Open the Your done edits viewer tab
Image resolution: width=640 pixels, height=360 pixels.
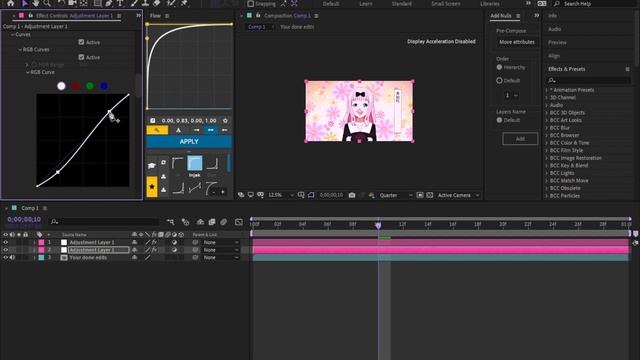[x=297, y=27]
